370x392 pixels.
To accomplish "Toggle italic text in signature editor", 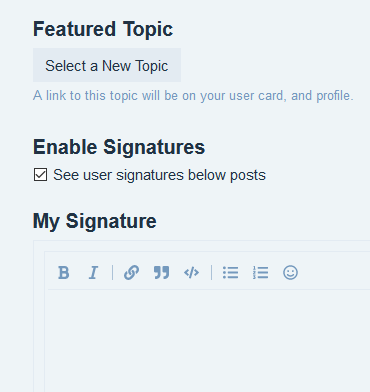I will (94, 273).
